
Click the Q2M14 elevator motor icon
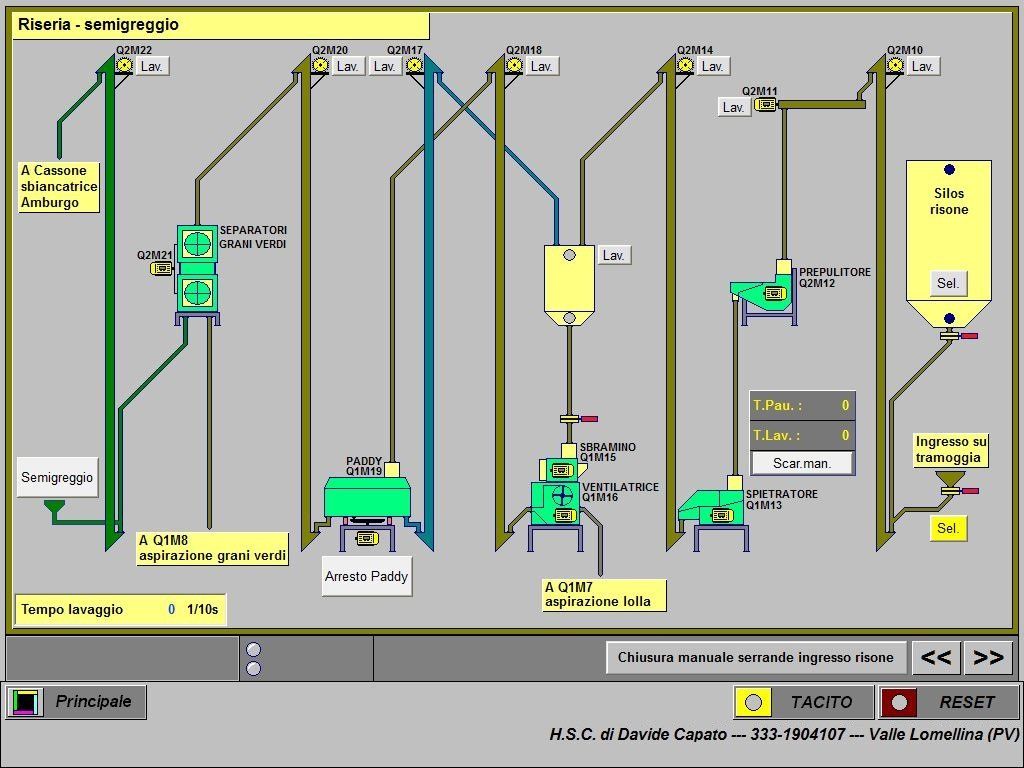[685, 65]
